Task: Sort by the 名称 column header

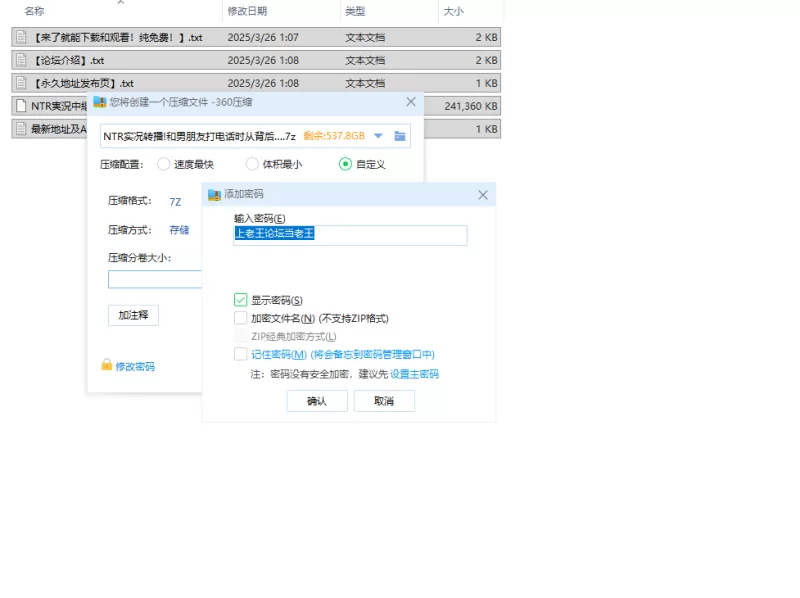Action: point(34,11)
